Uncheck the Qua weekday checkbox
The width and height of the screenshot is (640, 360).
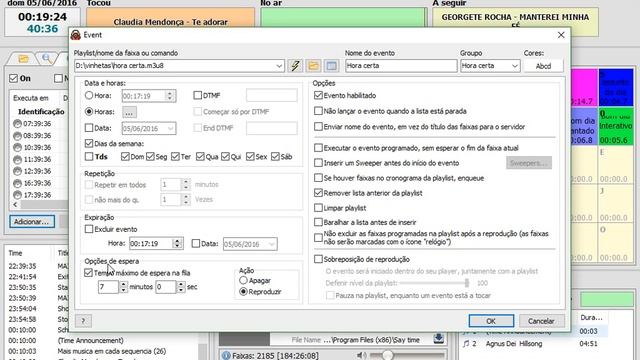(200, 156)
